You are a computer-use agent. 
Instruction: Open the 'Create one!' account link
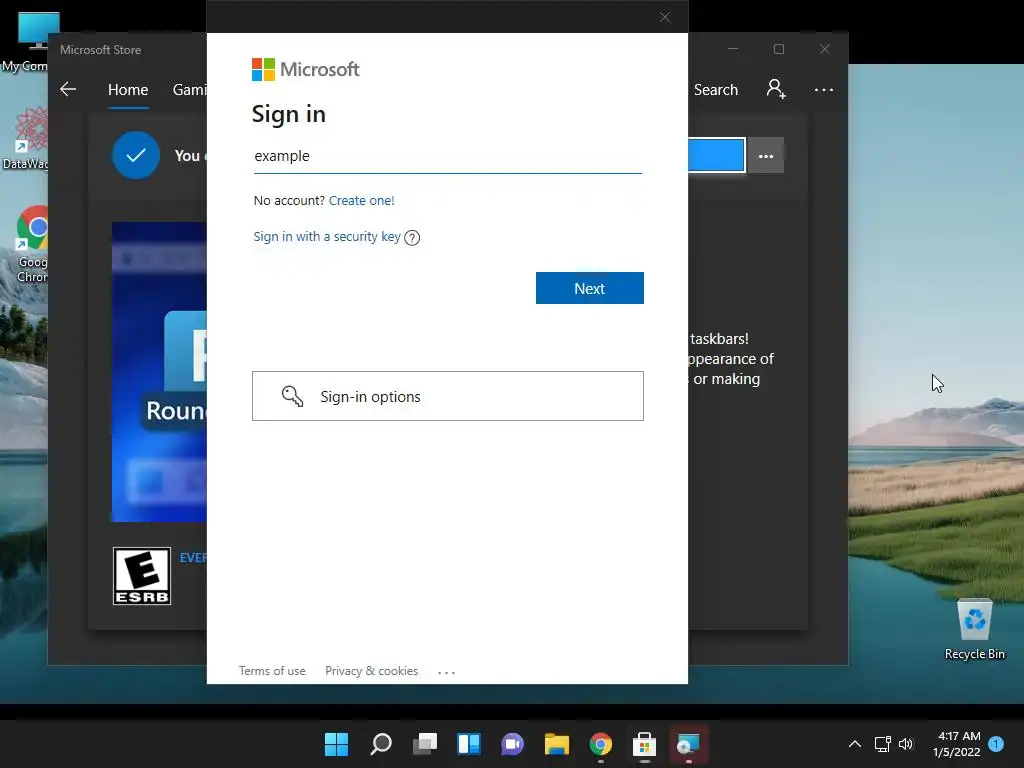(x=361, y=200)
